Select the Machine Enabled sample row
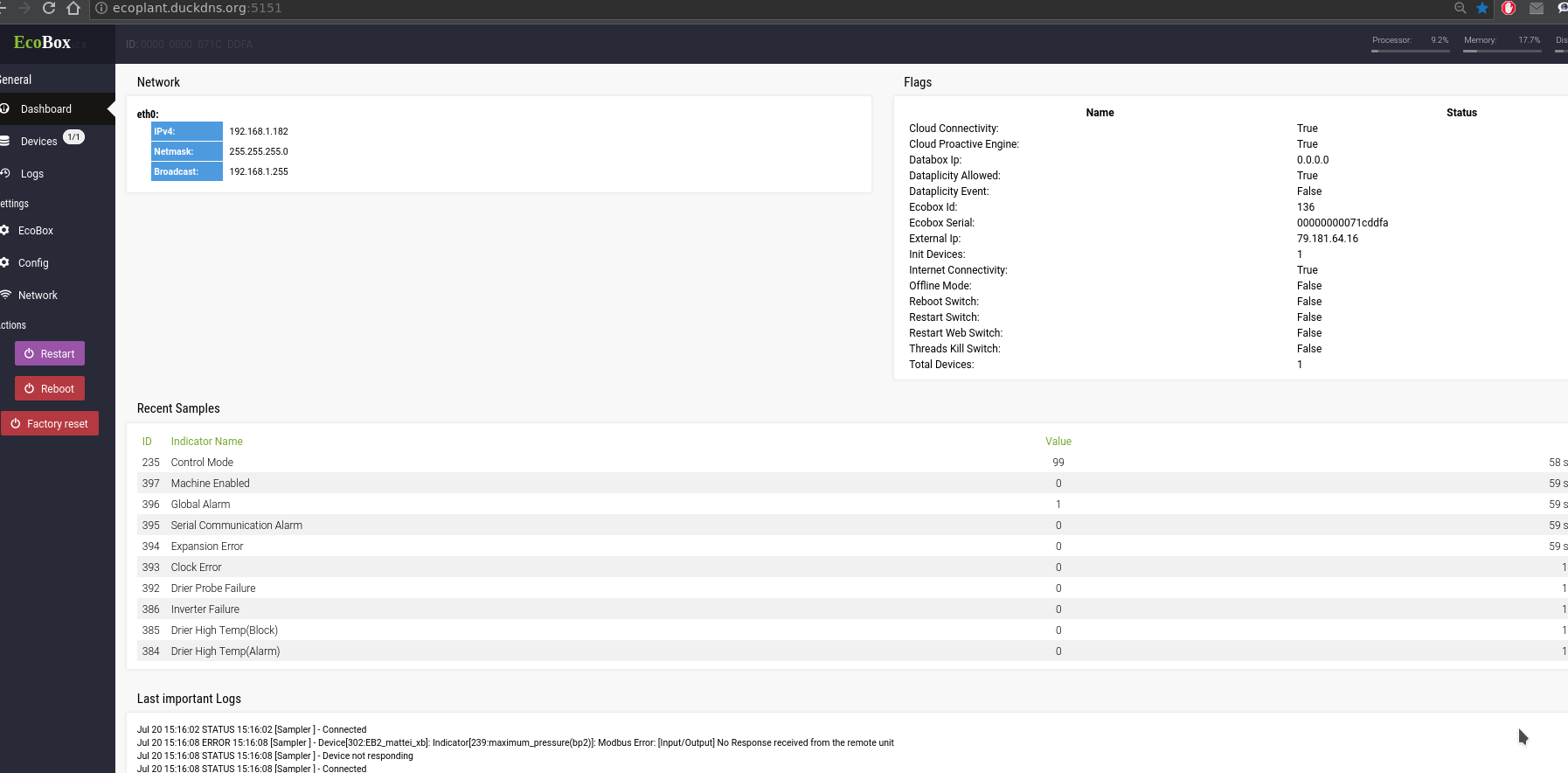This screenshot has height=773, width=1568. pos(852,484)
